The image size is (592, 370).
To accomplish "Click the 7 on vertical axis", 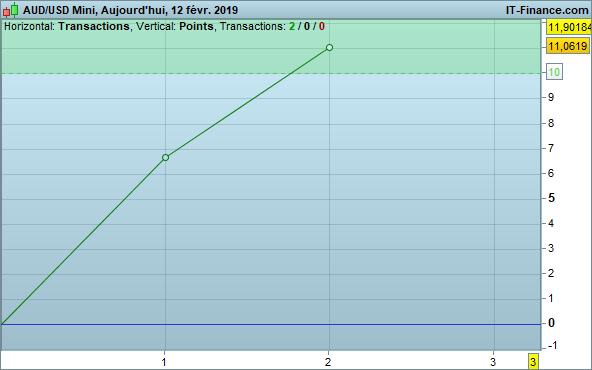I will 551,148.
